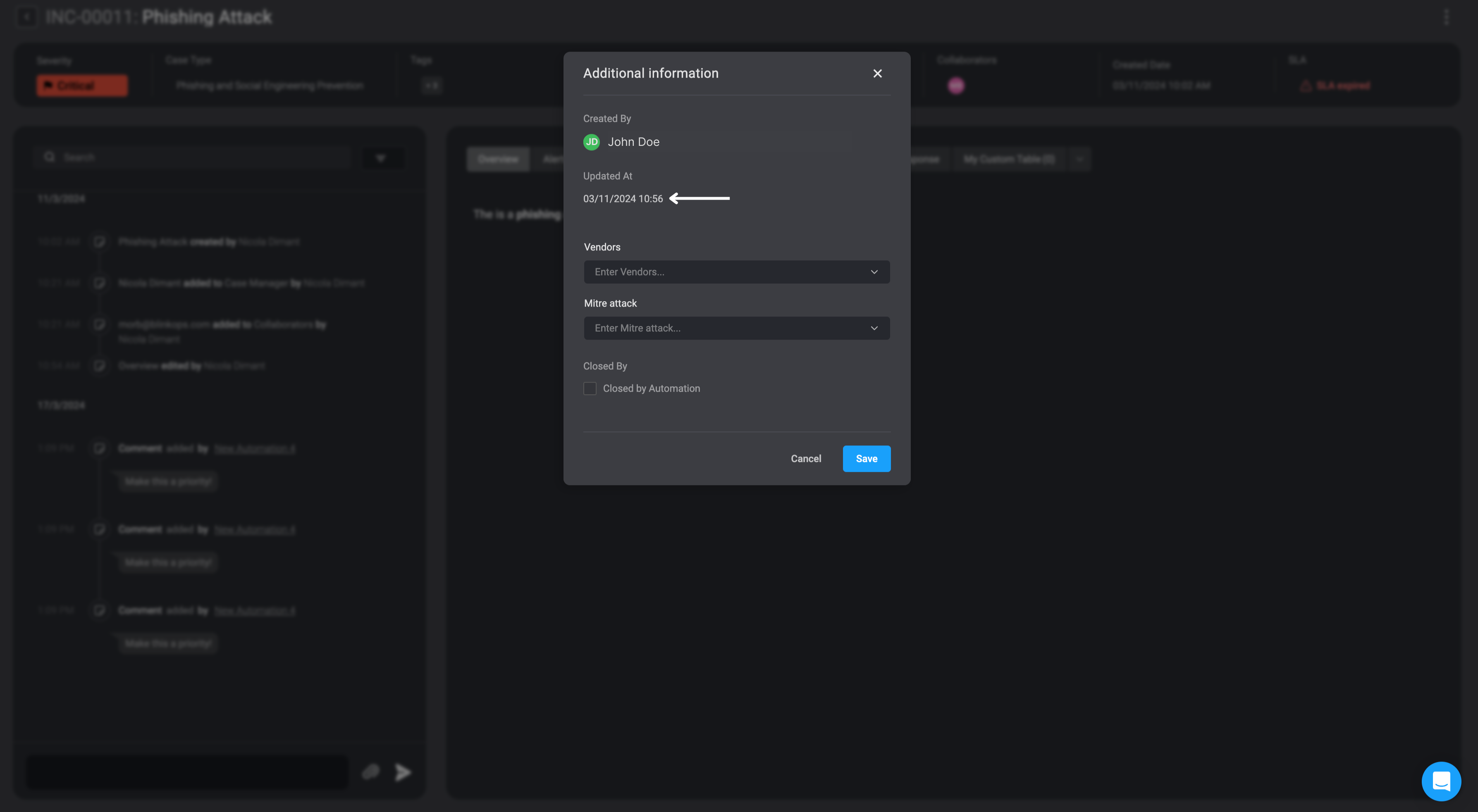The height and width of the screenshot is (812, 1478).
Task: Click the Created Date 03/11/2024 value
Action: click(1161, 86)
